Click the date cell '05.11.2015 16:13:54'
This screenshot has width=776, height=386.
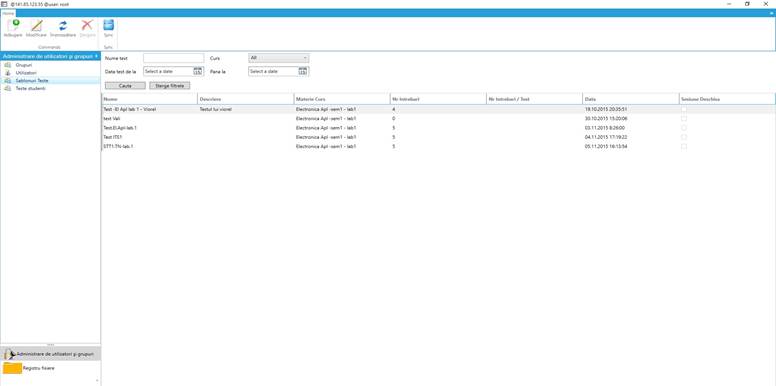point(606,146)
